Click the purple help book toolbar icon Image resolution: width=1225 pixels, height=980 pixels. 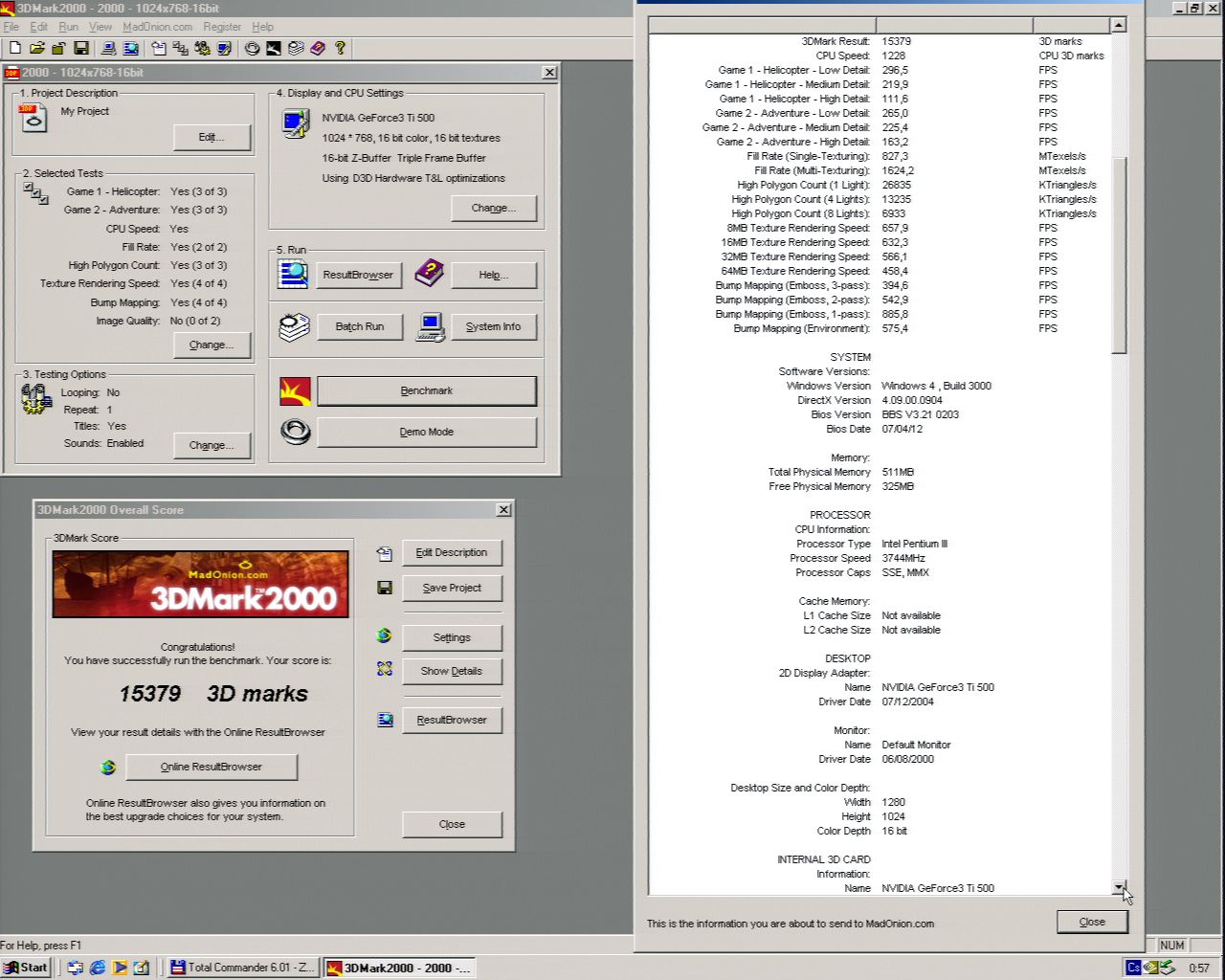coord(318,48)
